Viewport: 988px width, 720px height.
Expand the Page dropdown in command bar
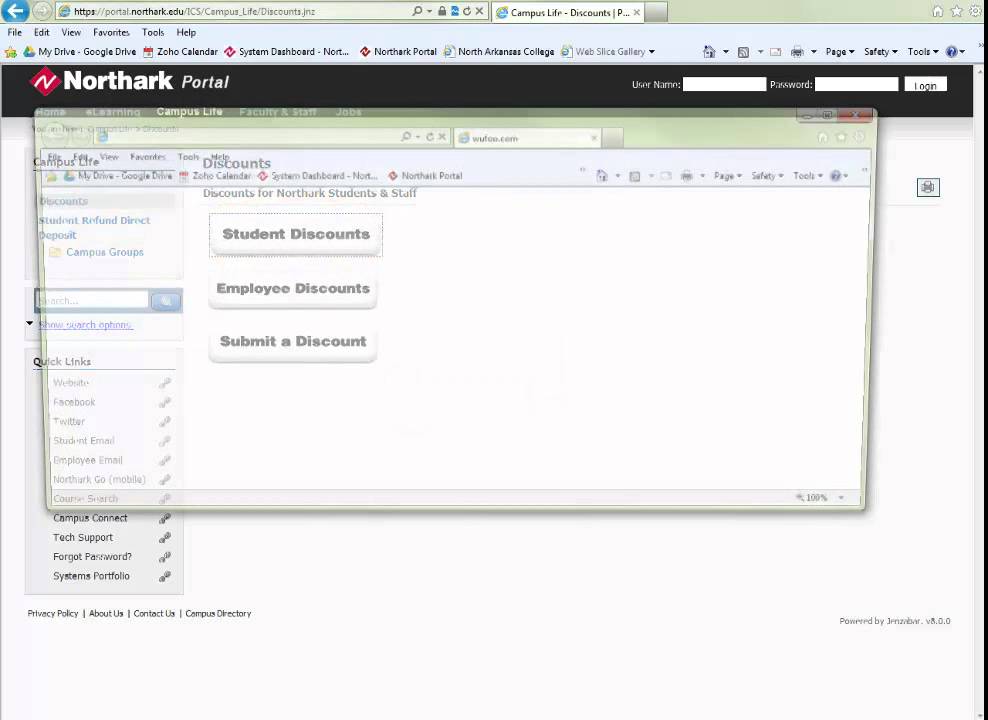point(840,52)
